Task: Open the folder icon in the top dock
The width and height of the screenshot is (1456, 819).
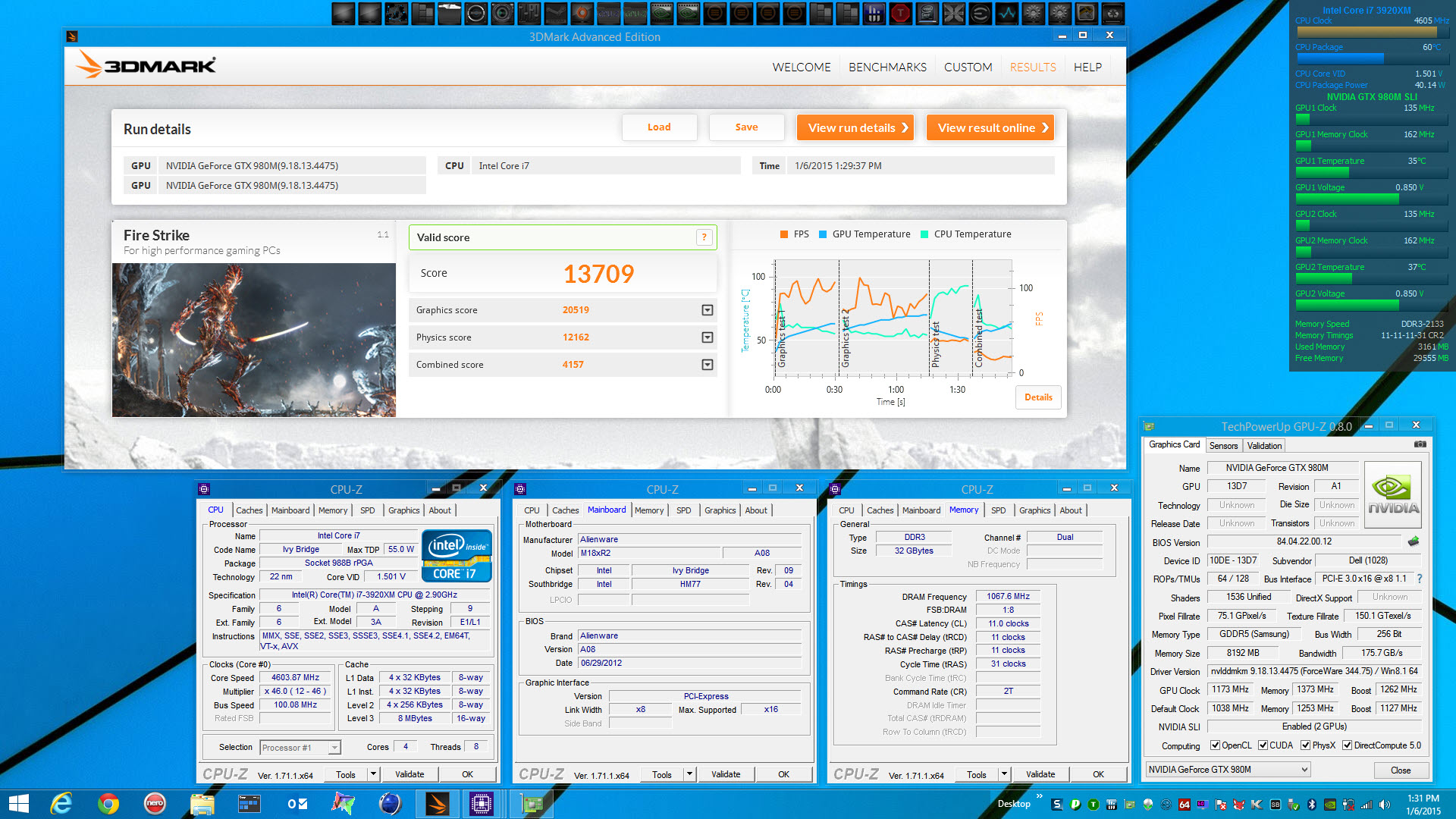Action: pyautogui.click(x=449, y=13)
